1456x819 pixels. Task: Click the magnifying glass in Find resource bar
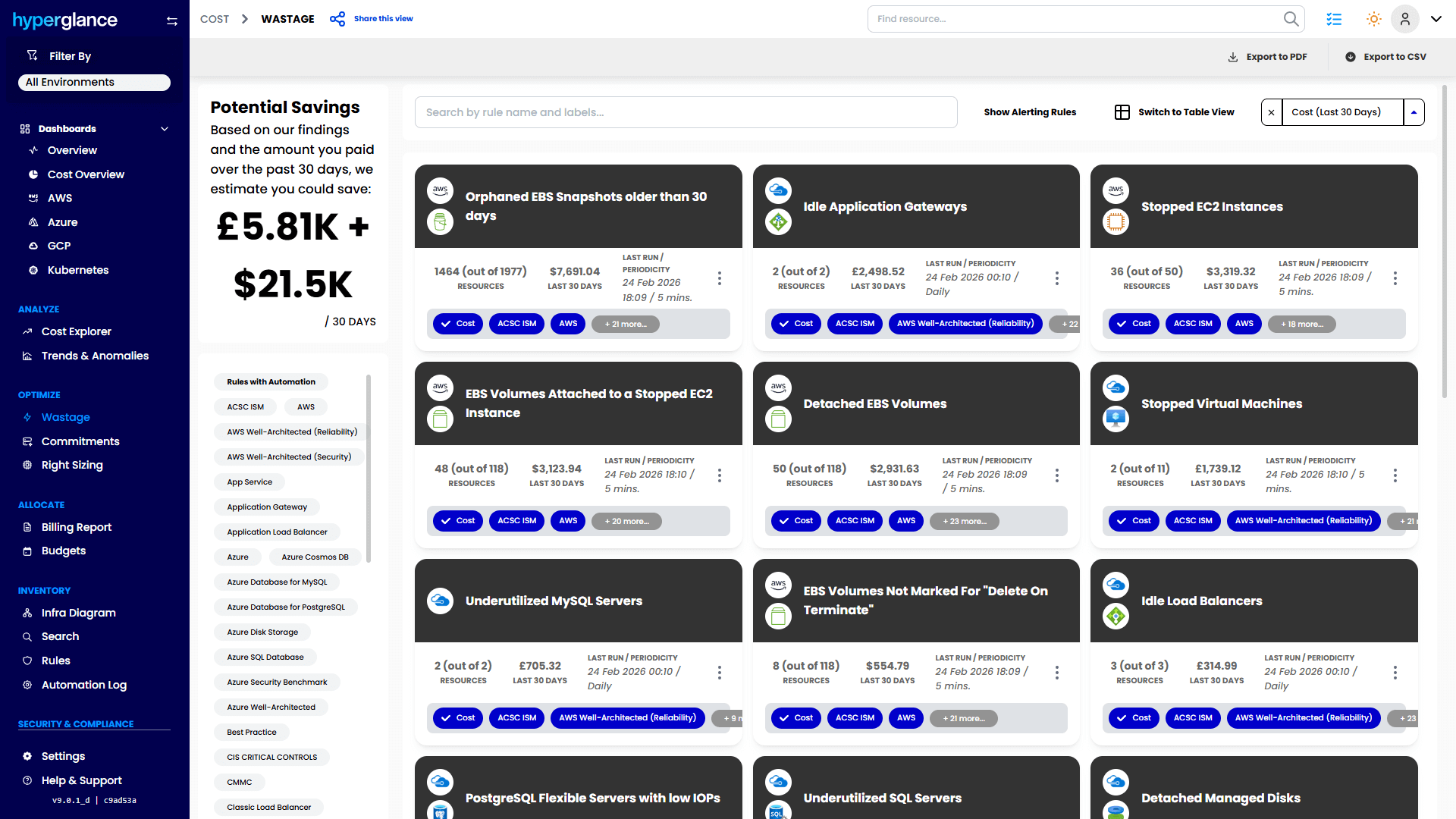(x=1290, y=18)
